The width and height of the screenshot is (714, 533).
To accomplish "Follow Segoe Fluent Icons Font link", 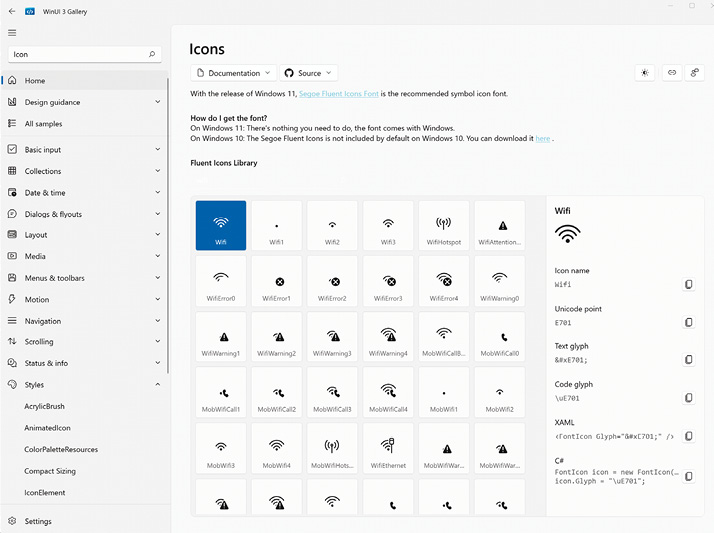I will (x=339, y=94).
